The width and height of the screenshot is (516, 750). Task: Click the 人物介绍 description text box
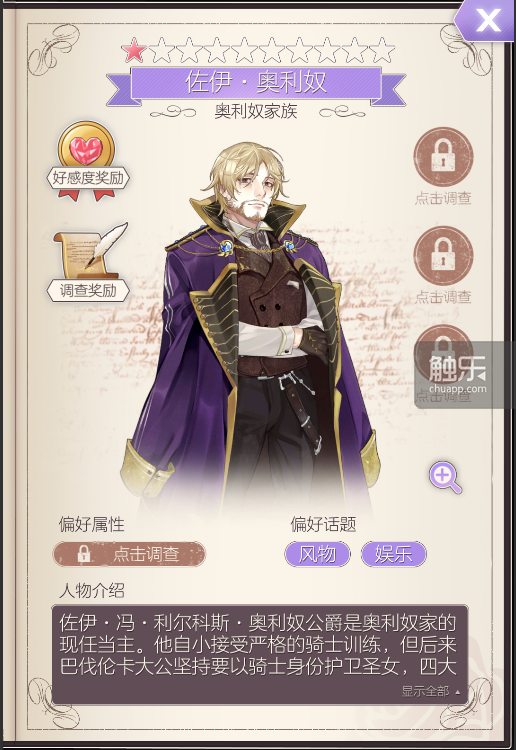click(x=260, y=654)
